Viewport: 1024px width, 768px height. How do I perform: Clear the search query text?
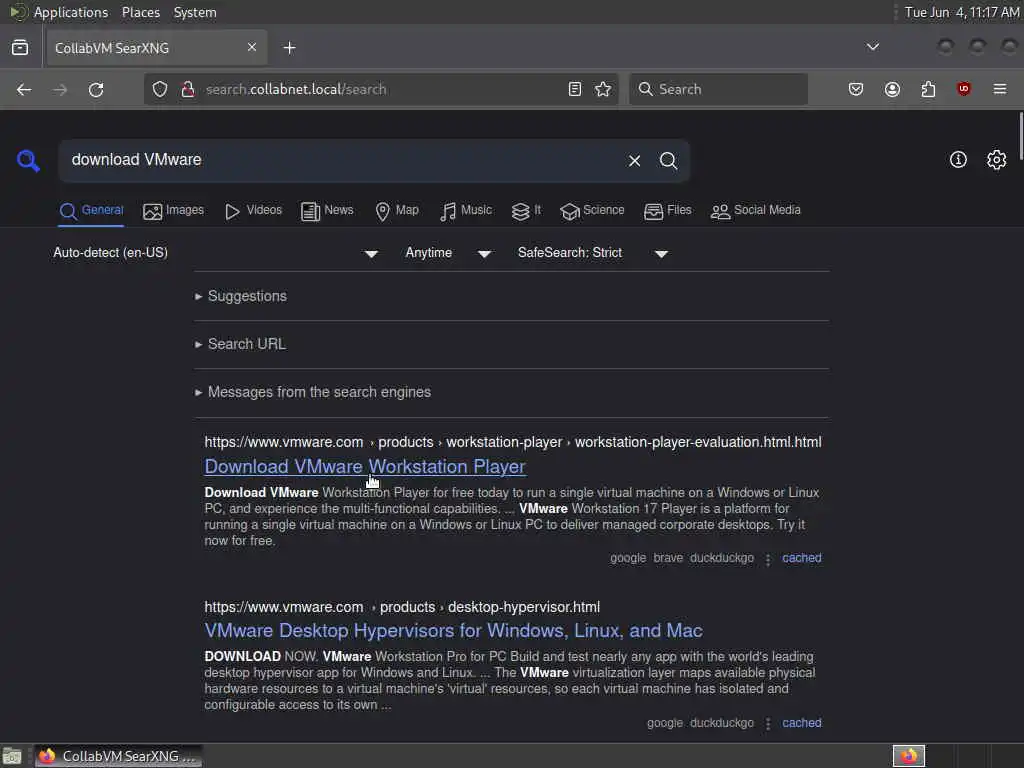point(634,161)
